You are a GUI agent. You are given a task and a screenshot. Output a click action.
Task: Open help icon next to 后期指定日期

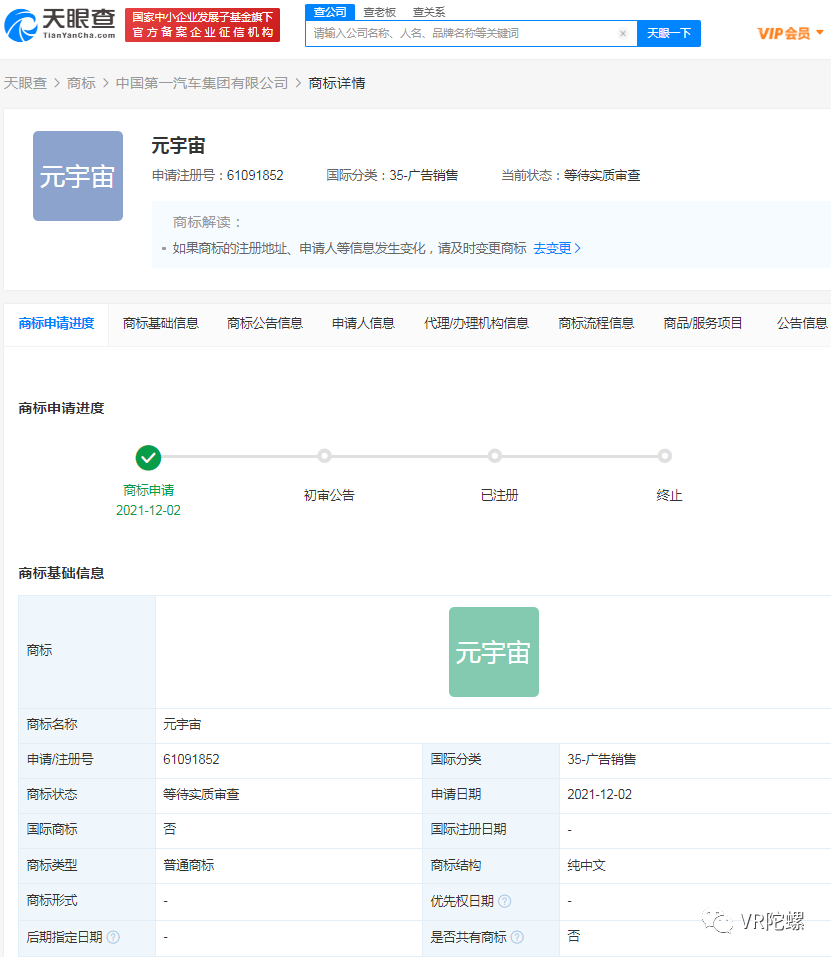(x=113, y=937)
